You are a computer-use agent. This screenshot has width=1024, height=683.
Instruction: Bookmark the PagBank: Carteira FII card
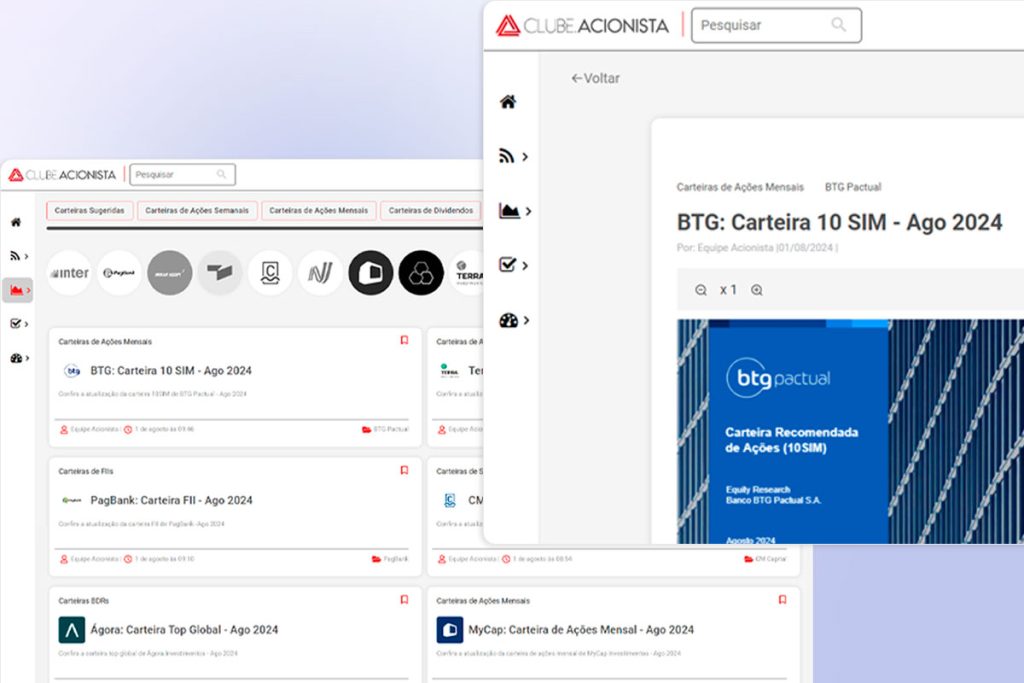[404, 470]
